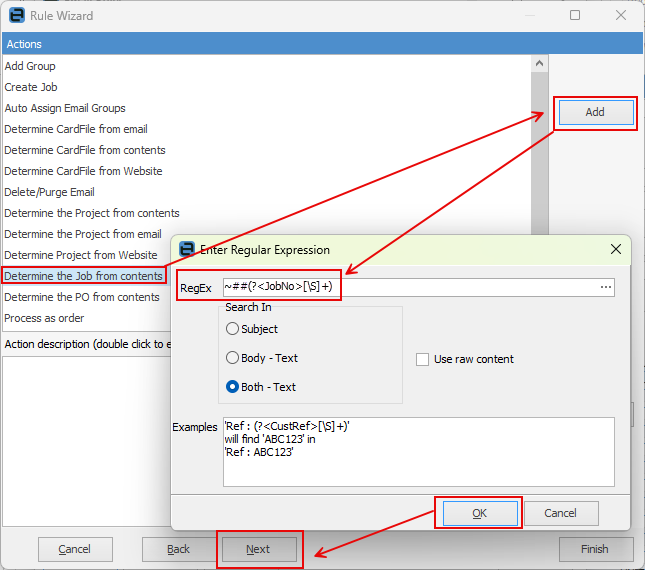Go to the Next wizard step
Viewport: 645px width, 570px height.
pos(259,549)
